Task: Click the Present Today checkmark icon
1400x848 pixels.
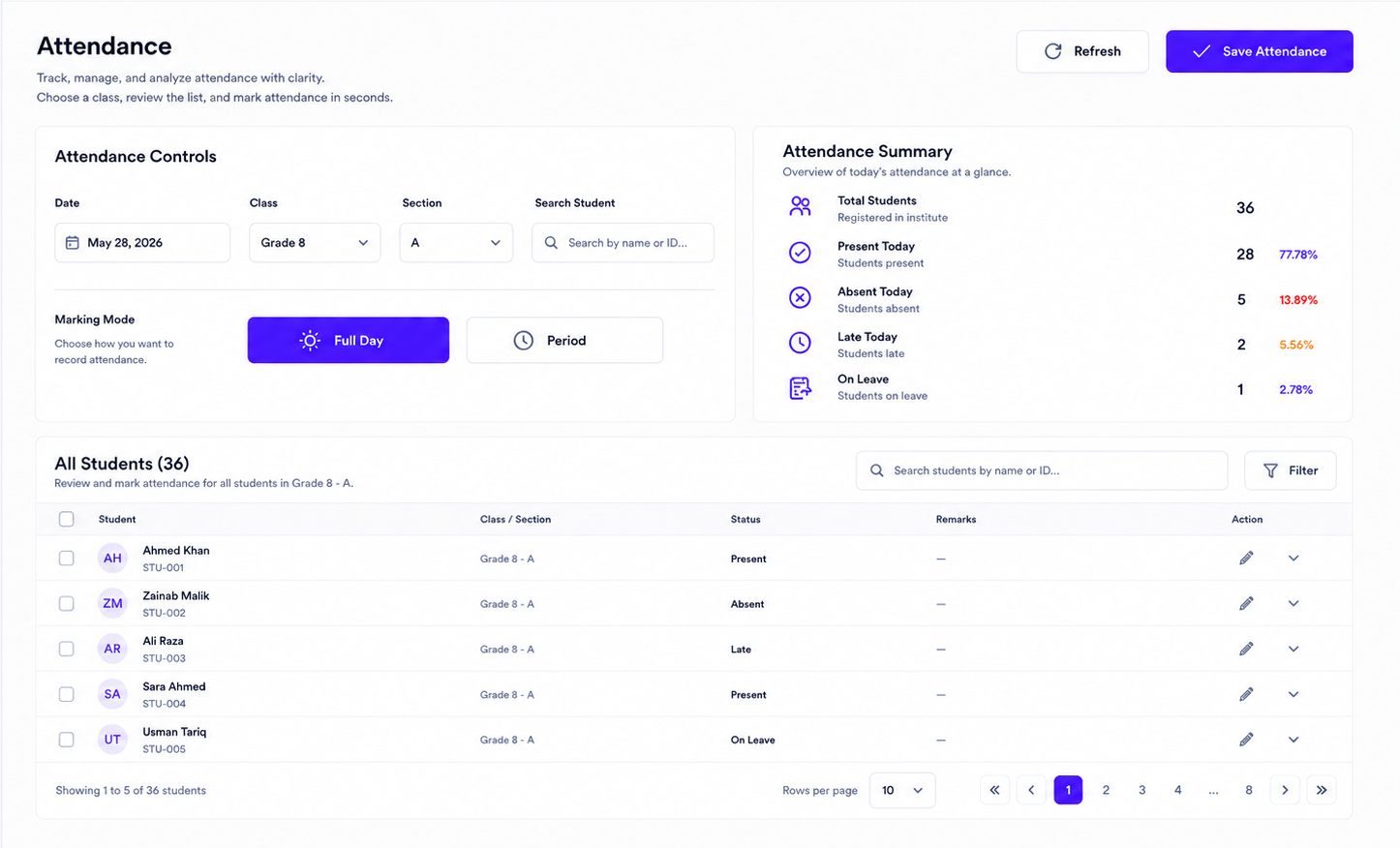Action: pos(800,253)
